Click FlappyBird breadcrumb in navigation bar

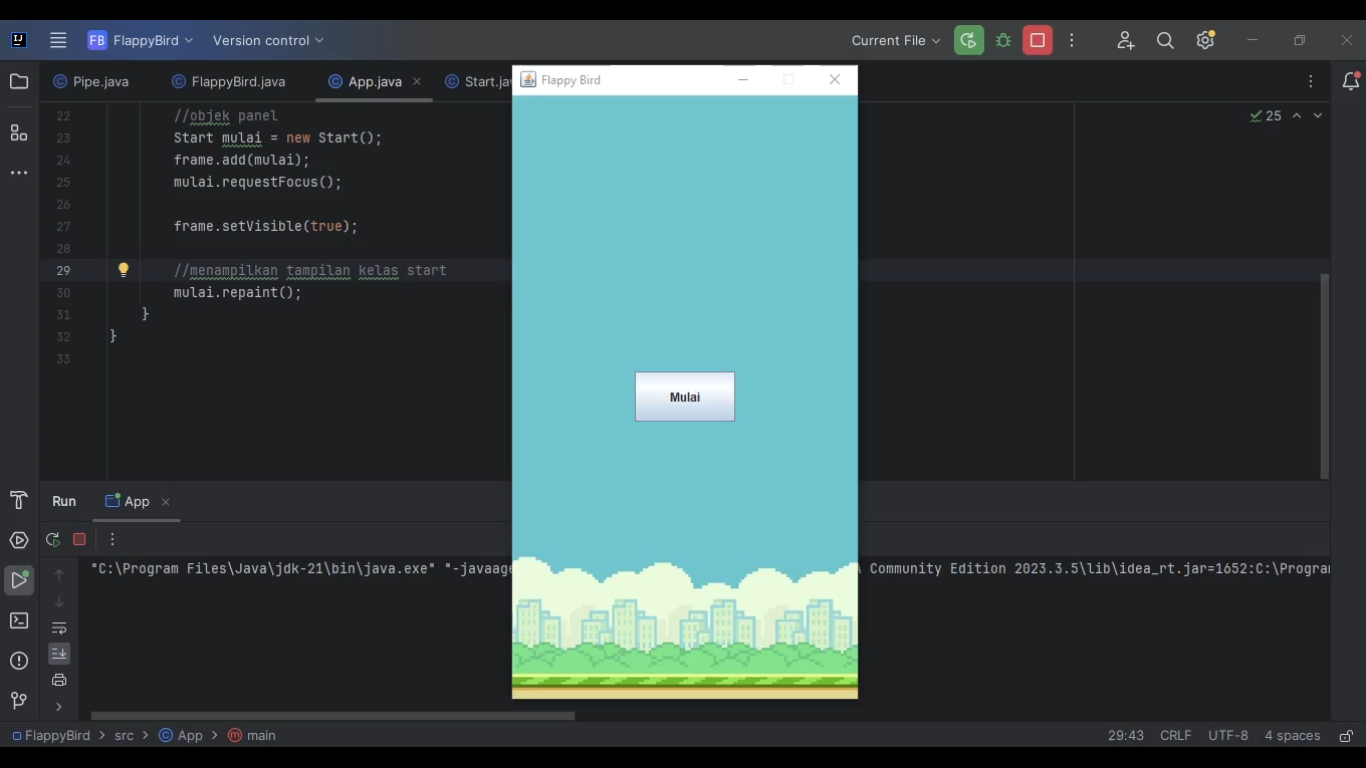51,735
